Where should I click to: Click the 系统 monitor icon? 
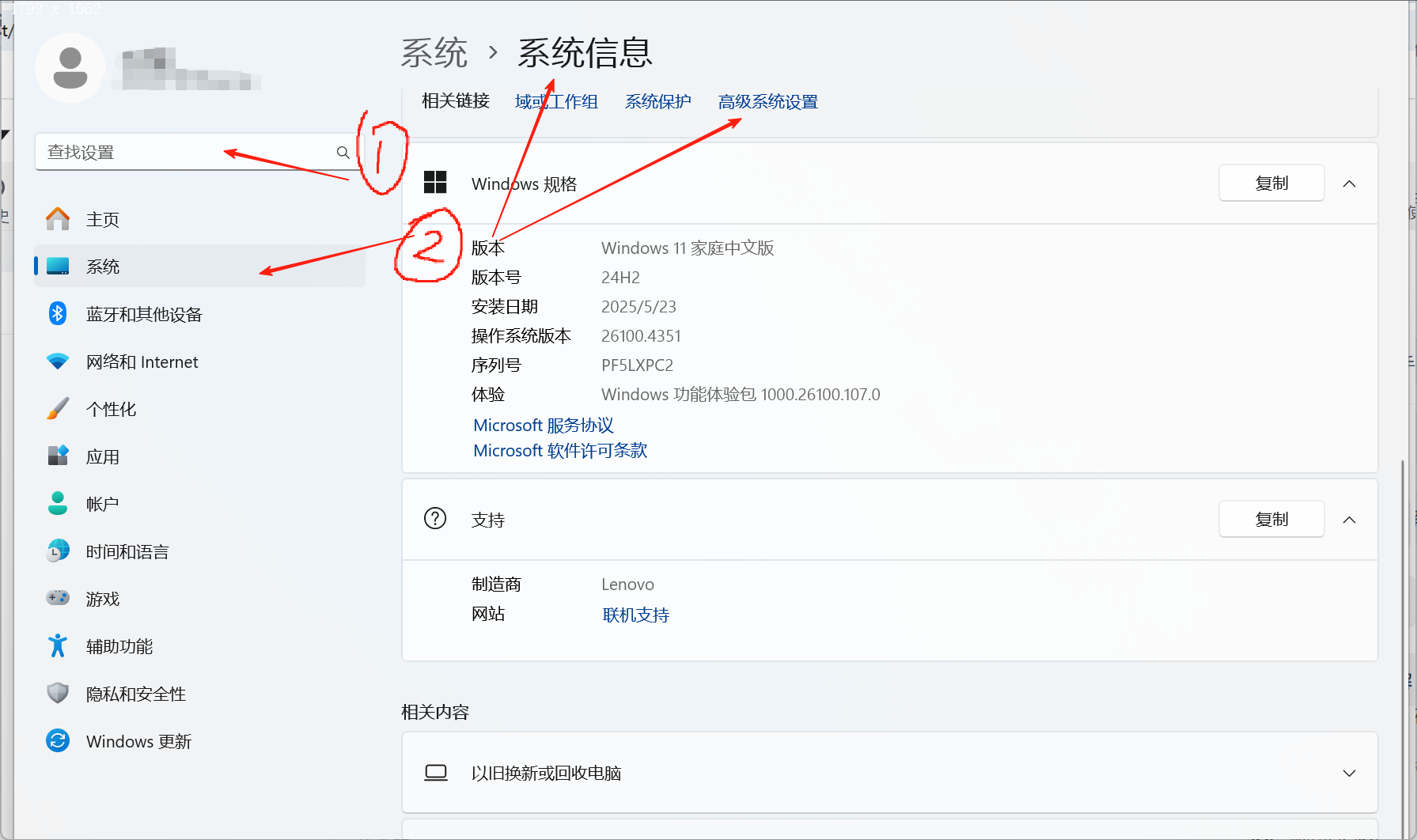[58, 267]
